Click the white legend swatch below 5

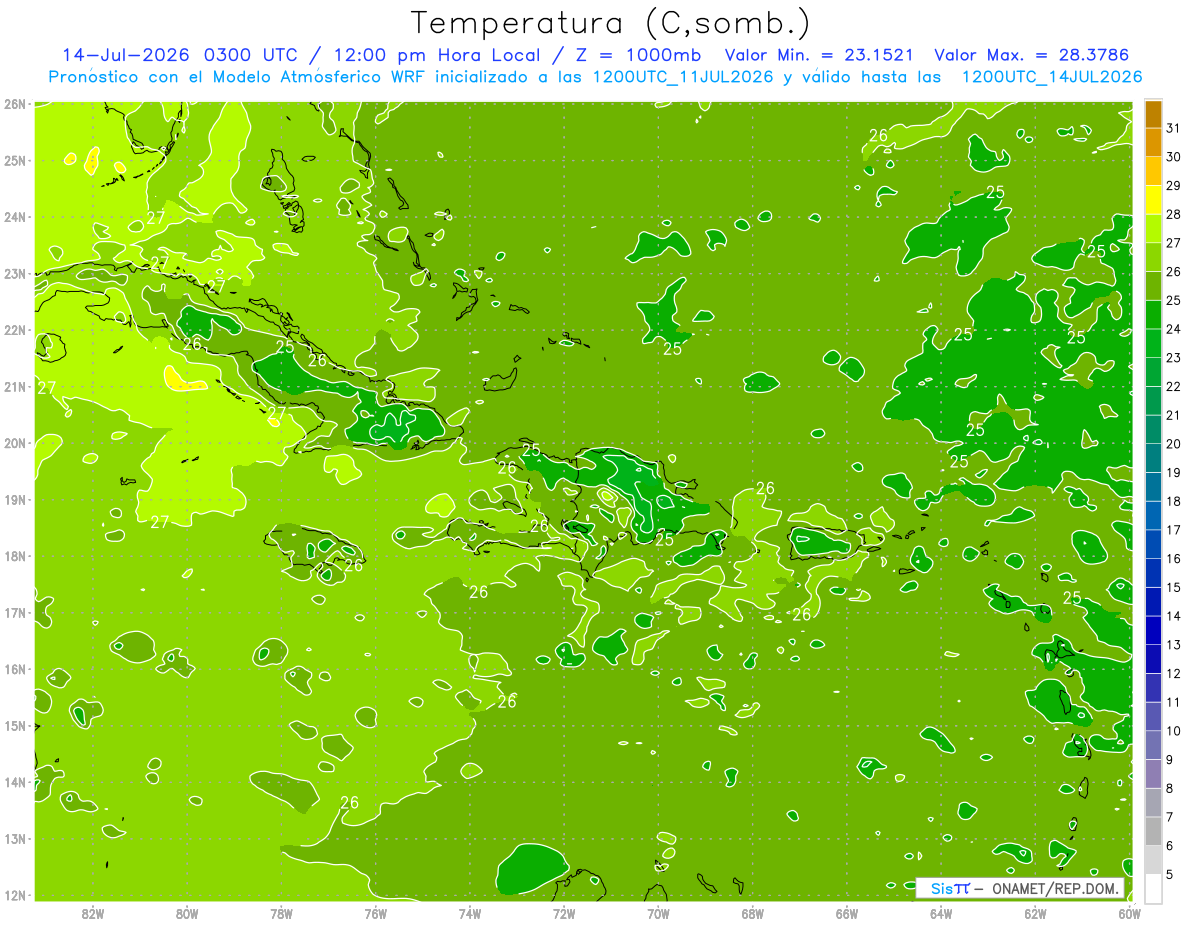(1153, 888)
